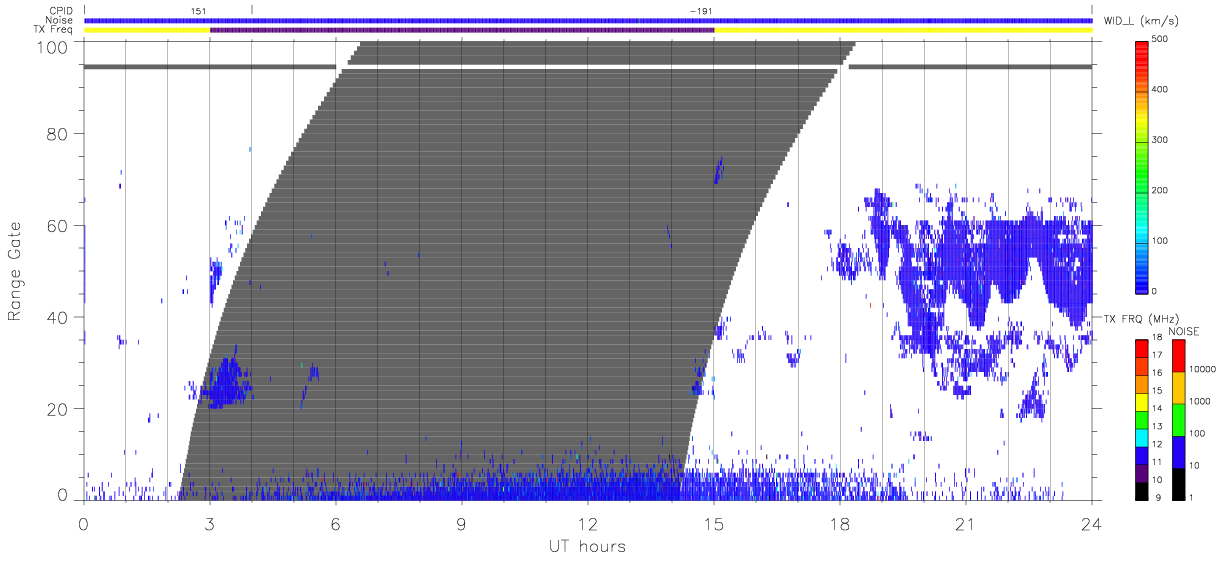The image size is (1228, 567).
Task: Click the blue Noise strip along the top
Action: tap(588, 20)
